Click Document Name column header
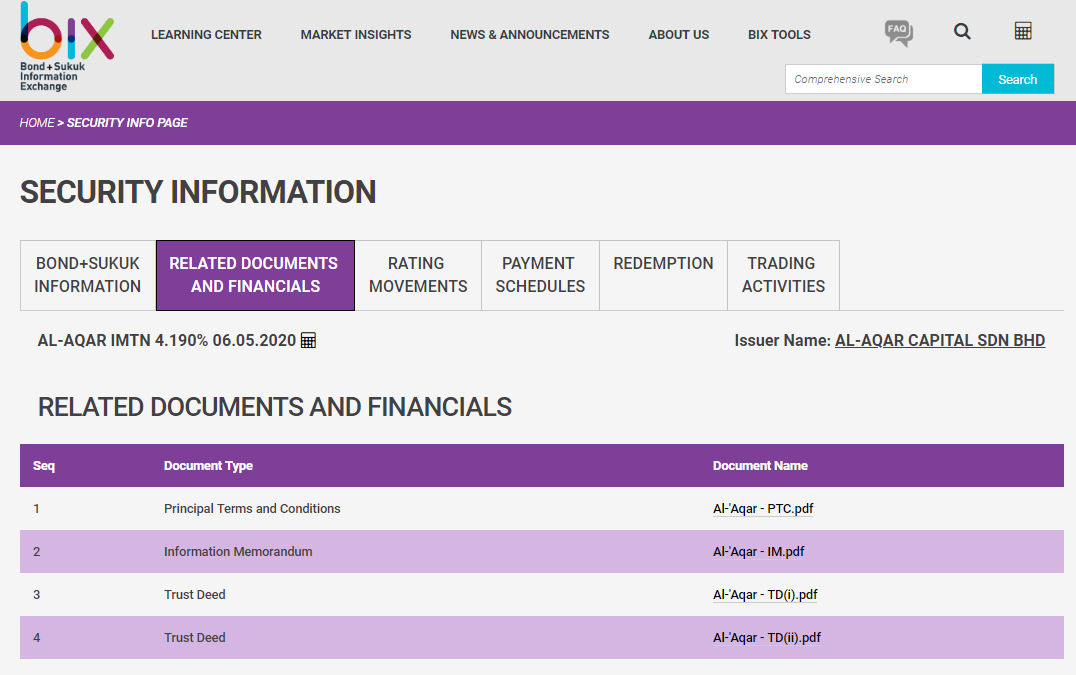Screen dimensions: 1076x675 pos(760,466)
